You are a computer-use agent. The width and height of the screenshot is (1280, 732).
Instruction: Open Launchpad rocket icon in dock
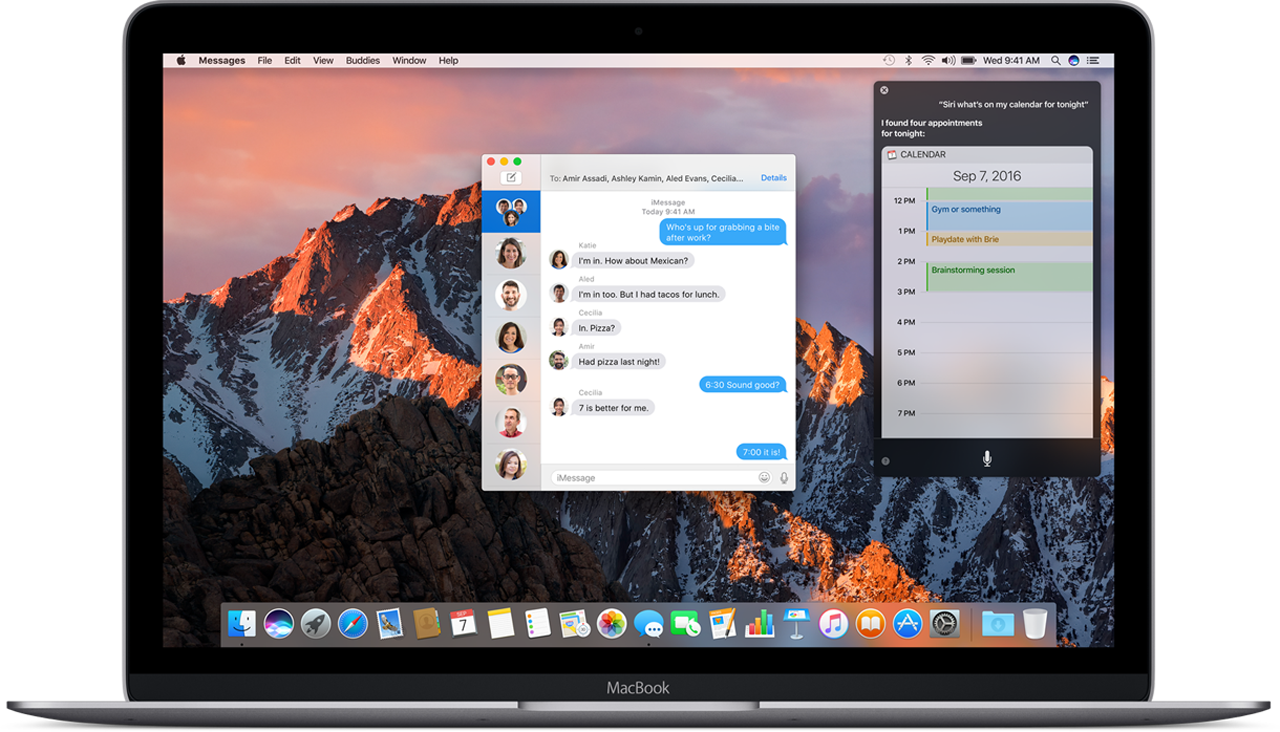point(316,624)
